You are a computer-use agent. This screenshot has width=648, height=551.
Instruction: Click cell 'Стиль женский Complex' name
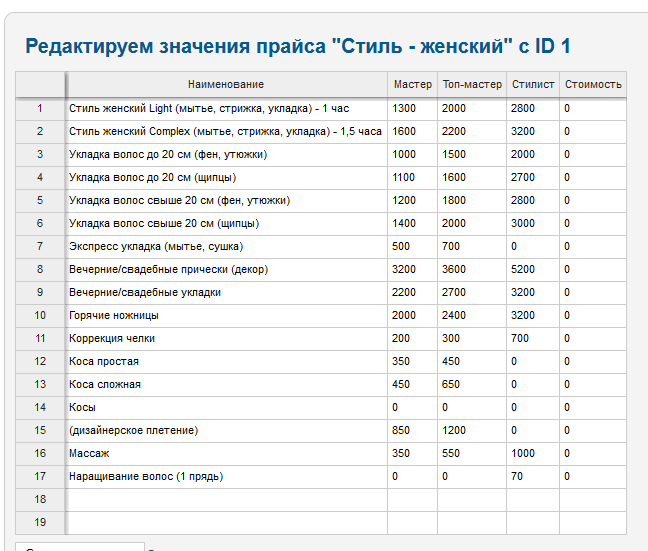[226, 132]
